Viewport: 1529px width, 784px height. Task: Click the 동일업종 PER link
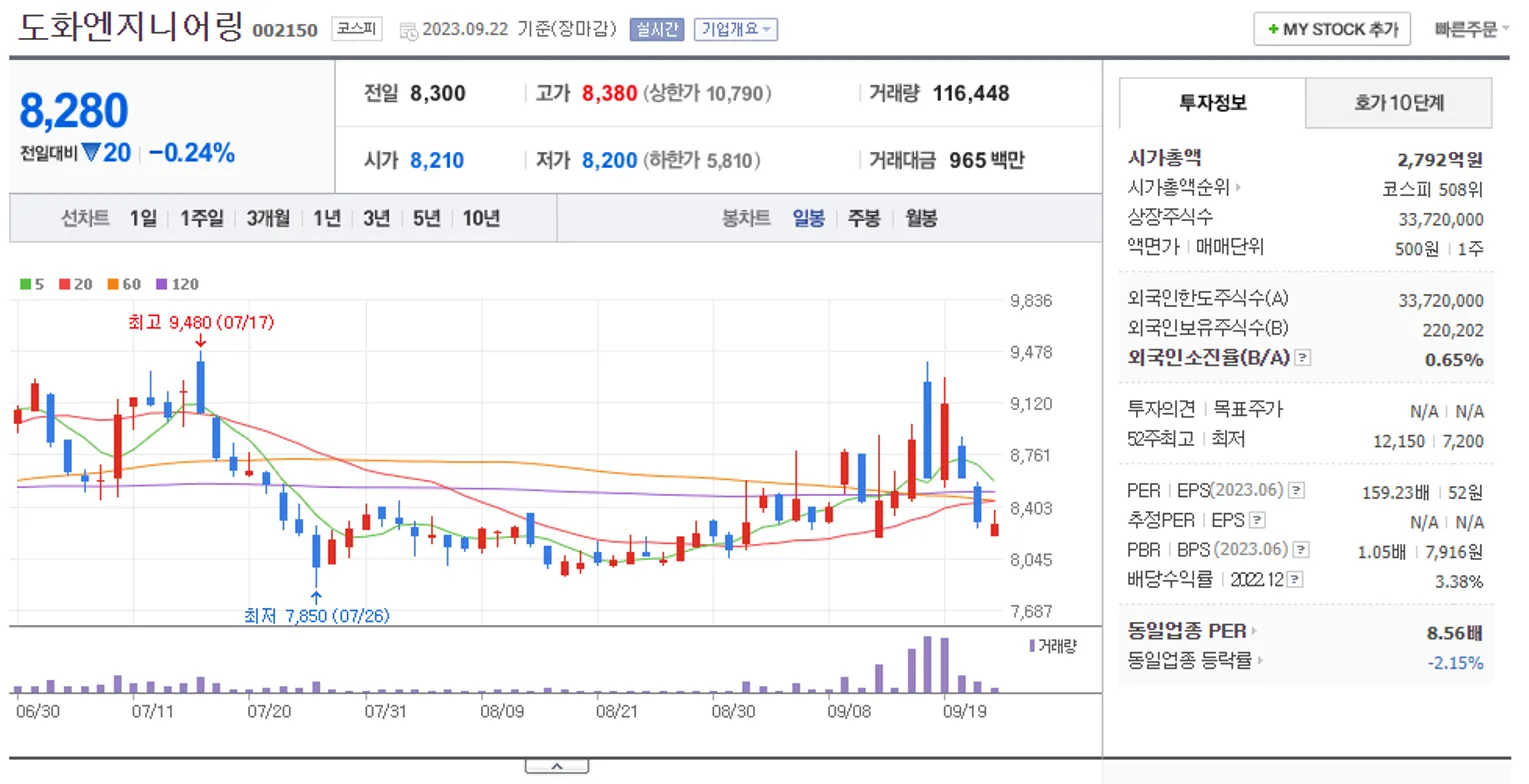click(1187, 632)
